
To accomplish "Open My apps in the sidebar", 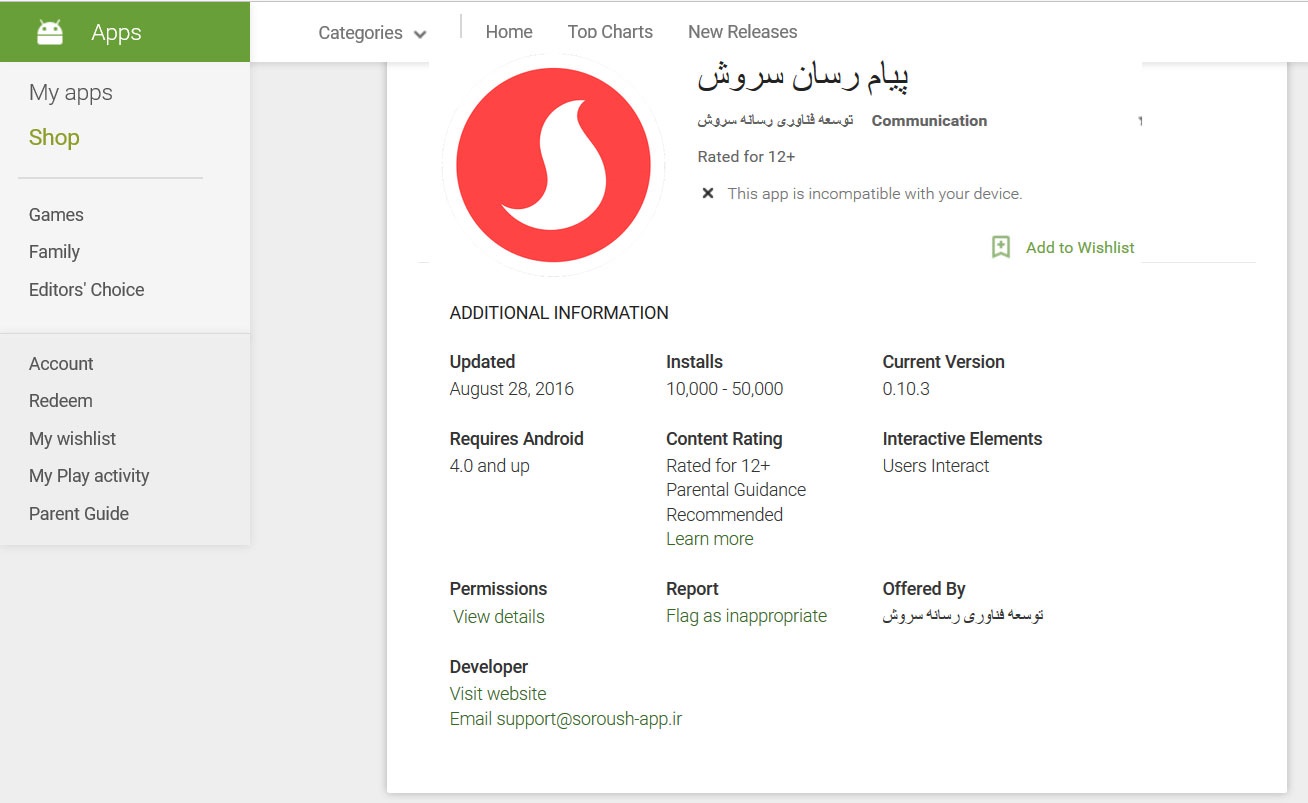I will point(71,93).
